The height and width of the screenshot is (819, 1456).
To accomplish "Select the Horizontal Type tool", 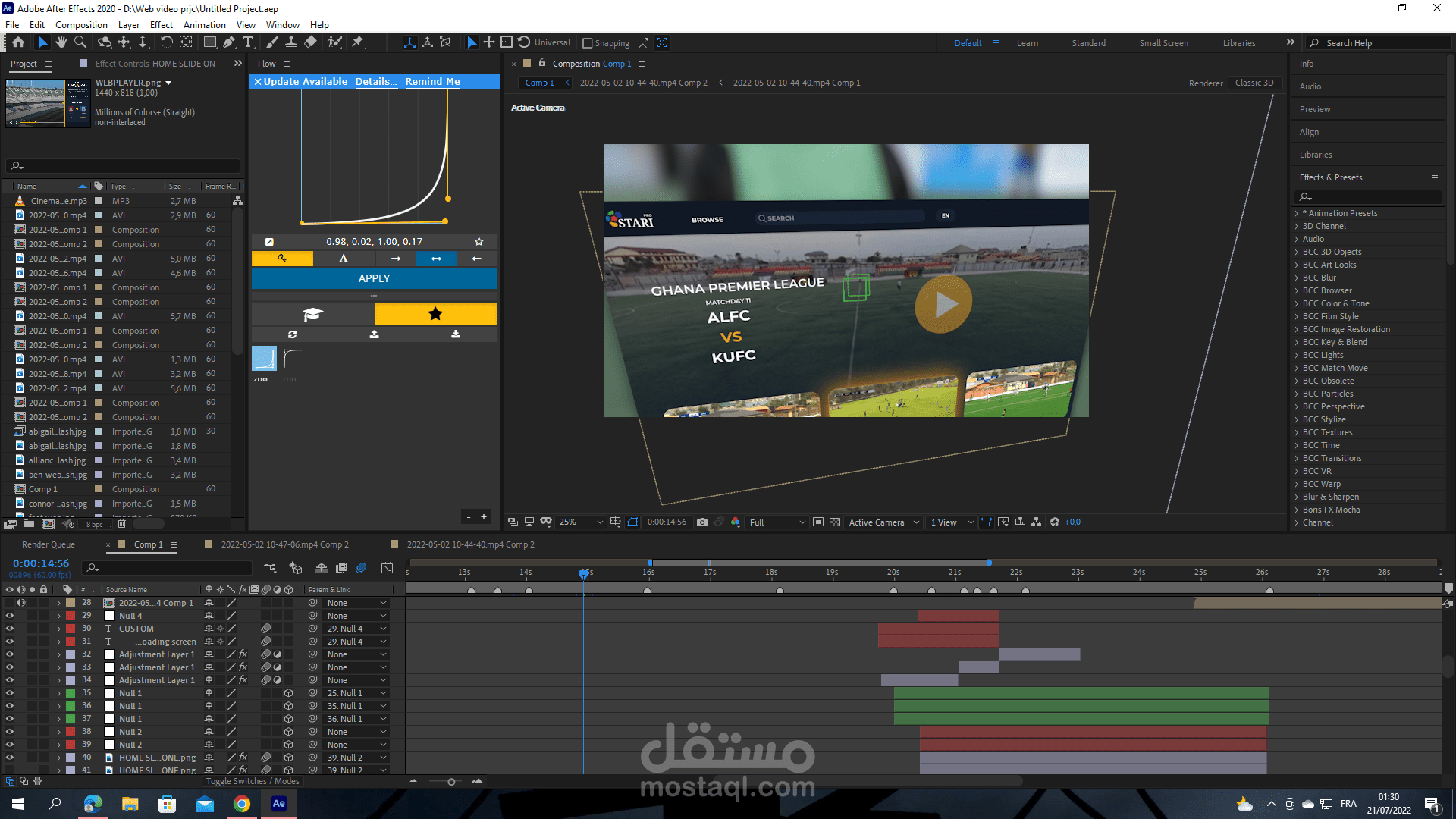I will [x=248, y=42].
